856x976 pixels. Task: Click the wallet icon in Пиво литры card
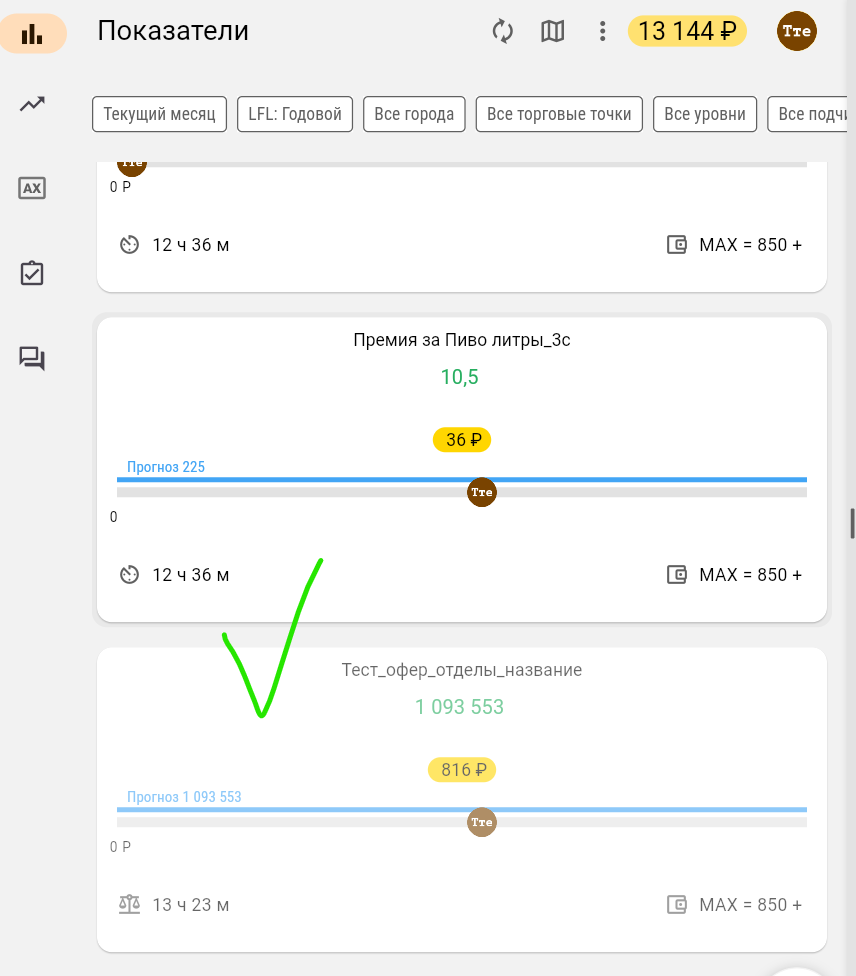pyautogui.click(x=677, y=575)
